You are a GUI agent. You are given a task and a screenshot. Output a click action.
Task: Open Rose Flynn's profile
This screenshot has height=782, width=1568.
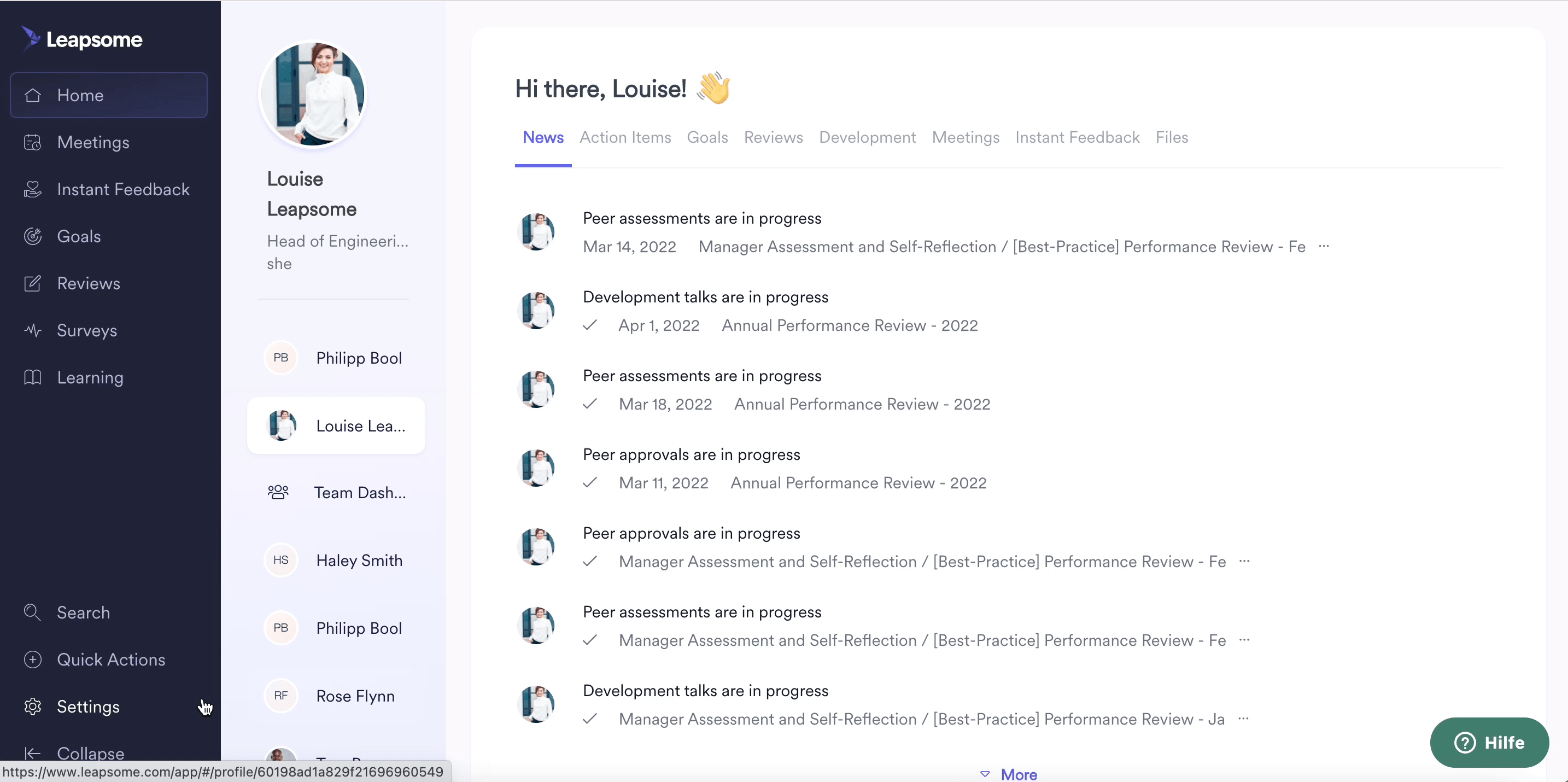point(336,695)
